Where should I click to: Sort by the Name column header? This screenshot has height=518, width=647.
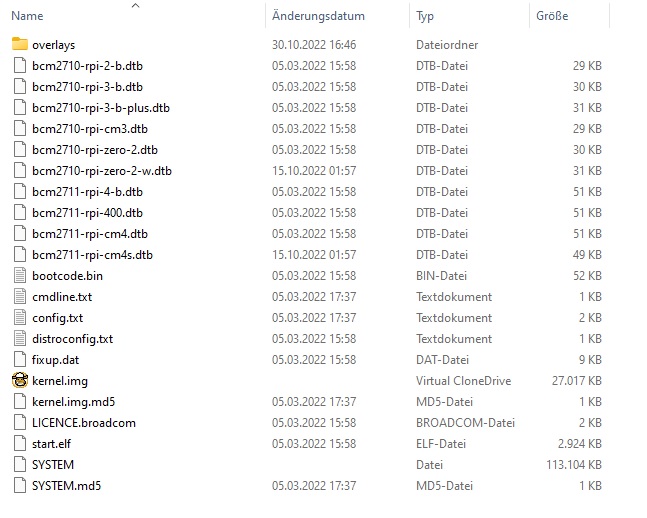(27, 16)
